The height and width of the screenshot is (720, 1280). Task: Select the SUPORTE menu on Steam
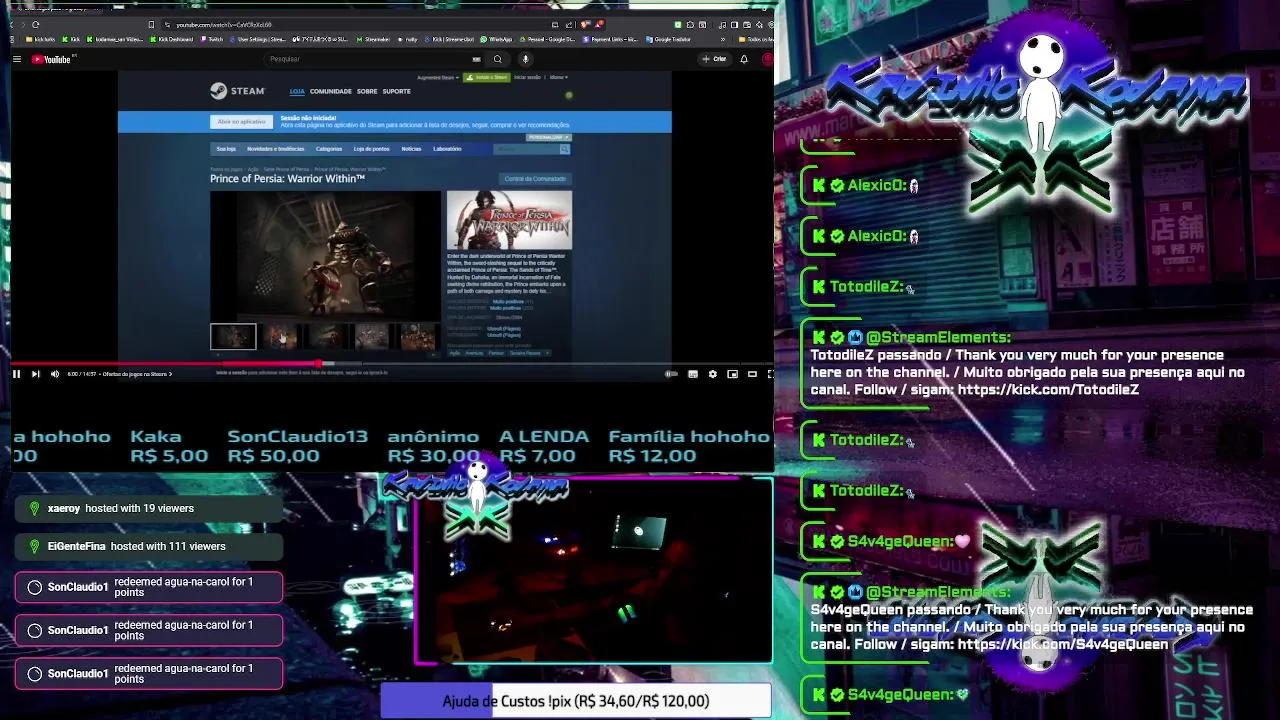point(396,91)
